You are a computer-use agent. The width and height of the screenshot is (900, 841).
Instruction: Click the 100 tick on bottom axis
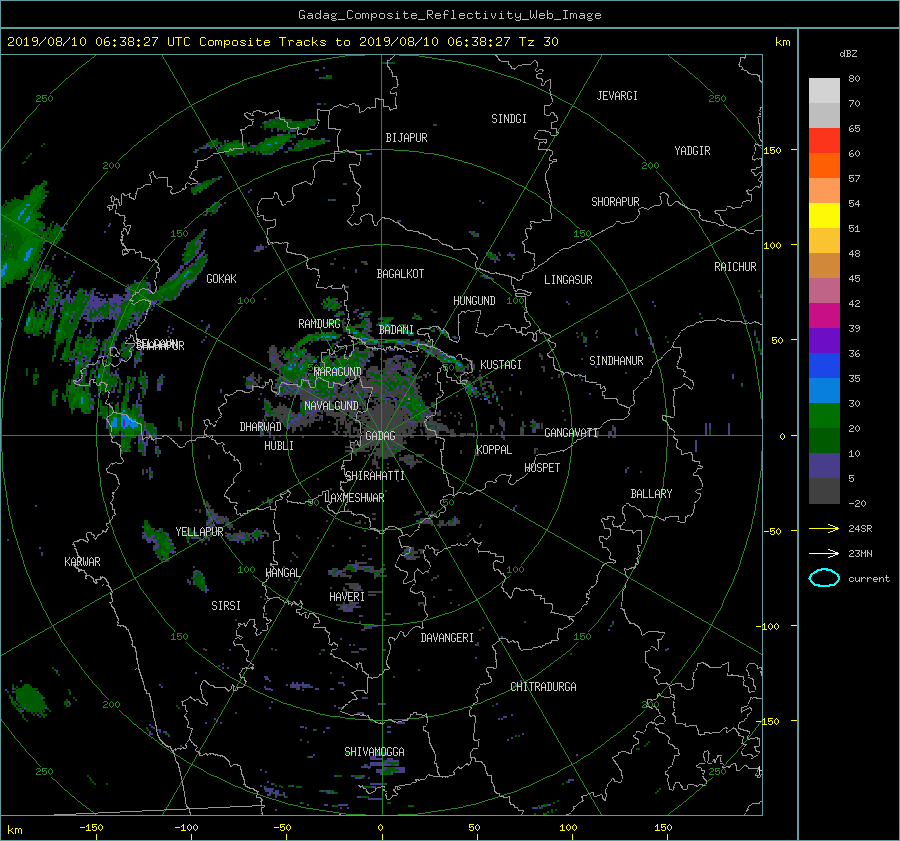click(568, 828)
